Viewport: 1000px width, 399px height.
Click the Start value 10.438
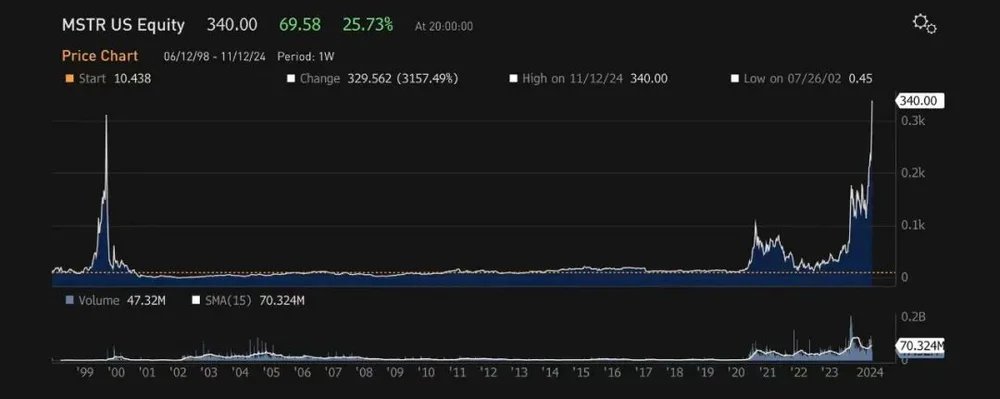click(132, 79)
